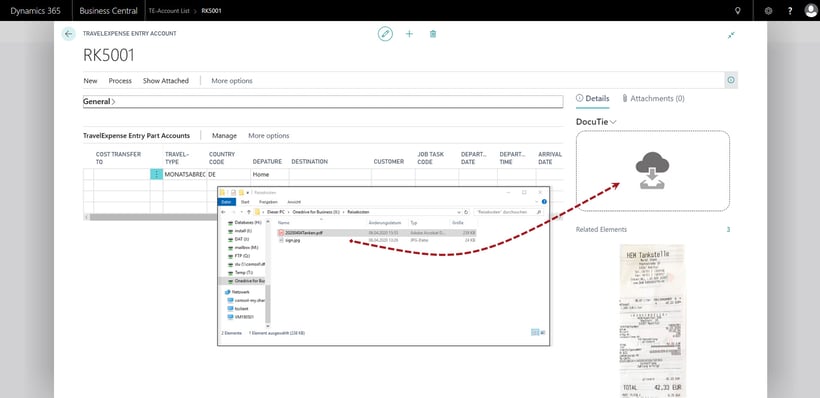Viewport: 820px width, 398px height.
Task: Click the Job Task Code column header
Action: coord(430,158)
